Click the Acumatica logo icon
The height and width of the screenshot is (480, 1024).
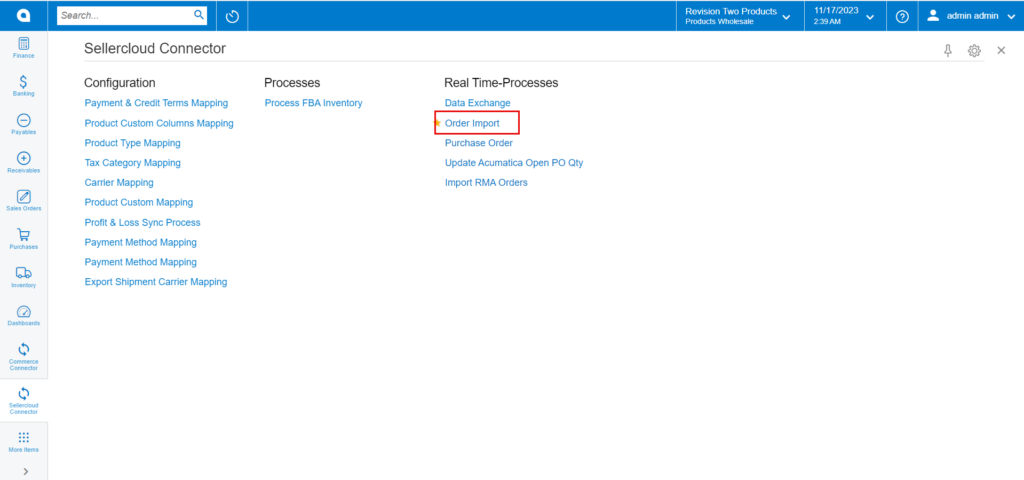tap(24, 16)
